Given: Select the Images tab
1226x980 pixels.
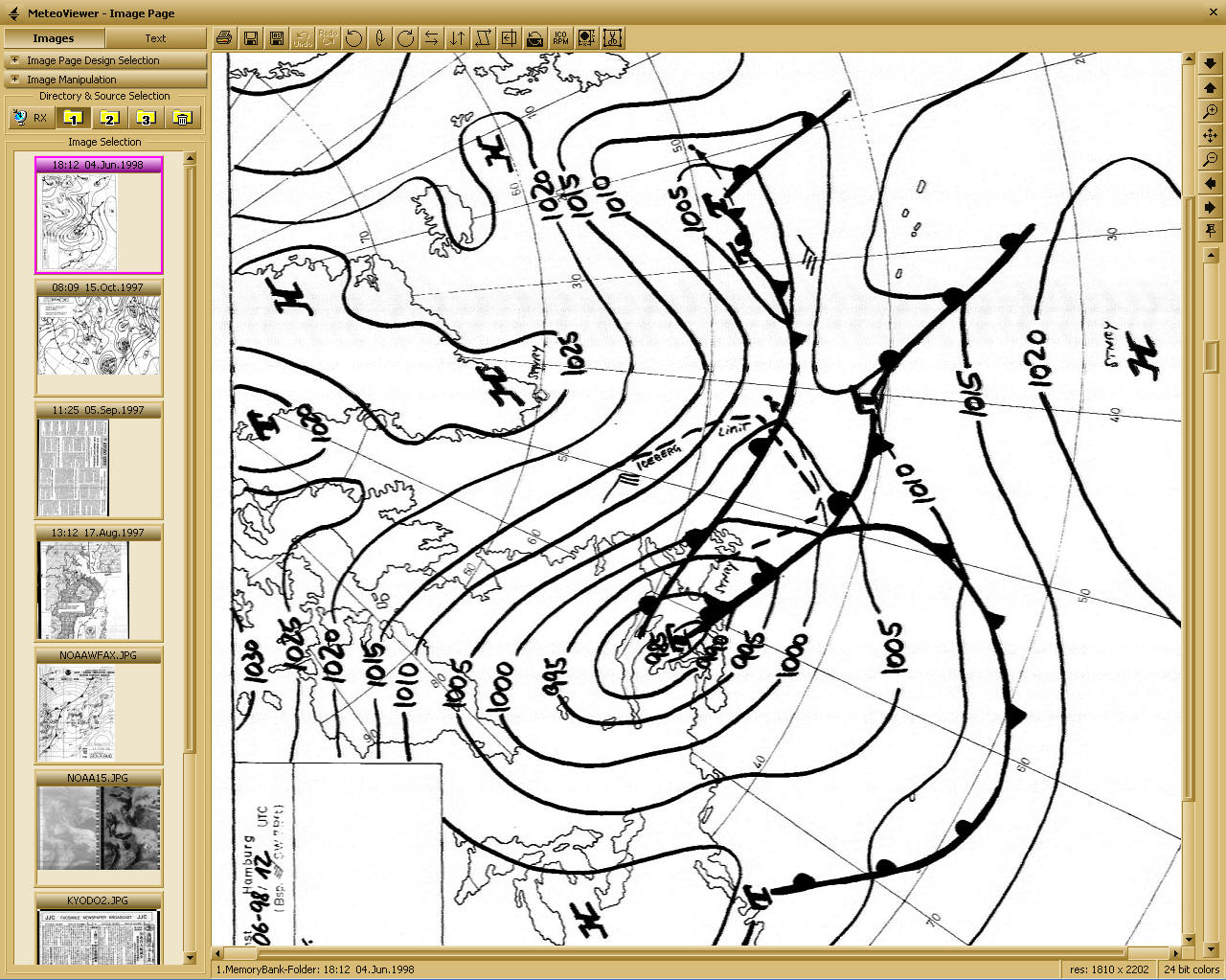Looking at the screenshot, I should pyautogui.click(x=54, y=38).
